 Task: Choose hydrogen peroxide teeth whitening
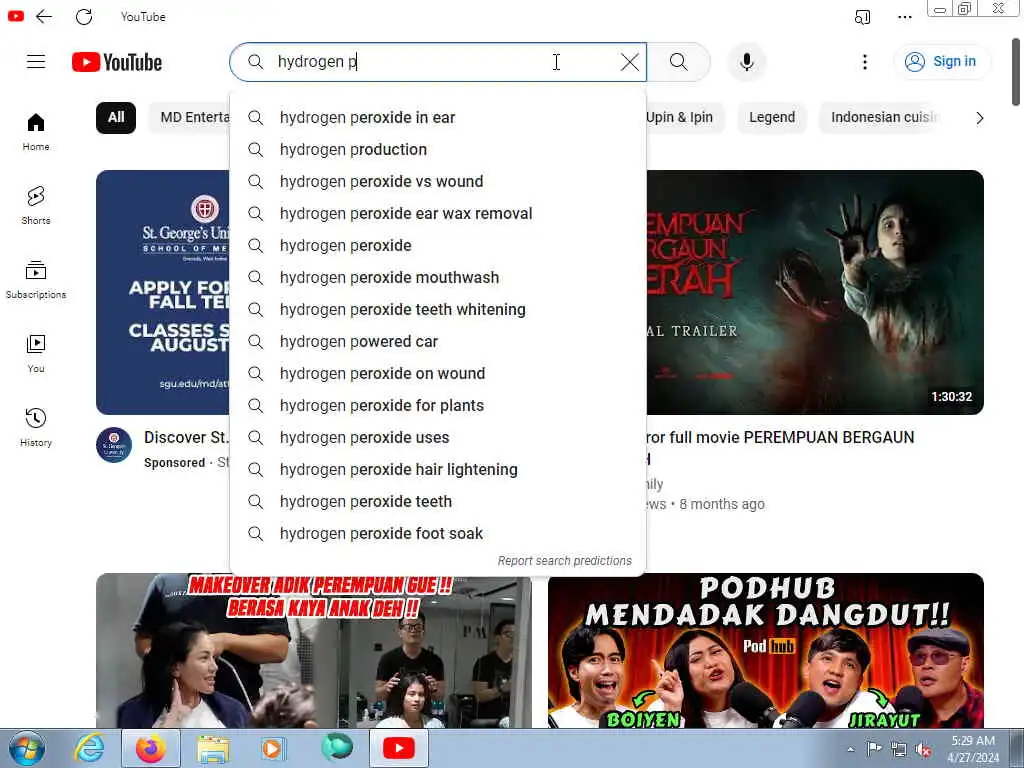click(x=438, y=310)
